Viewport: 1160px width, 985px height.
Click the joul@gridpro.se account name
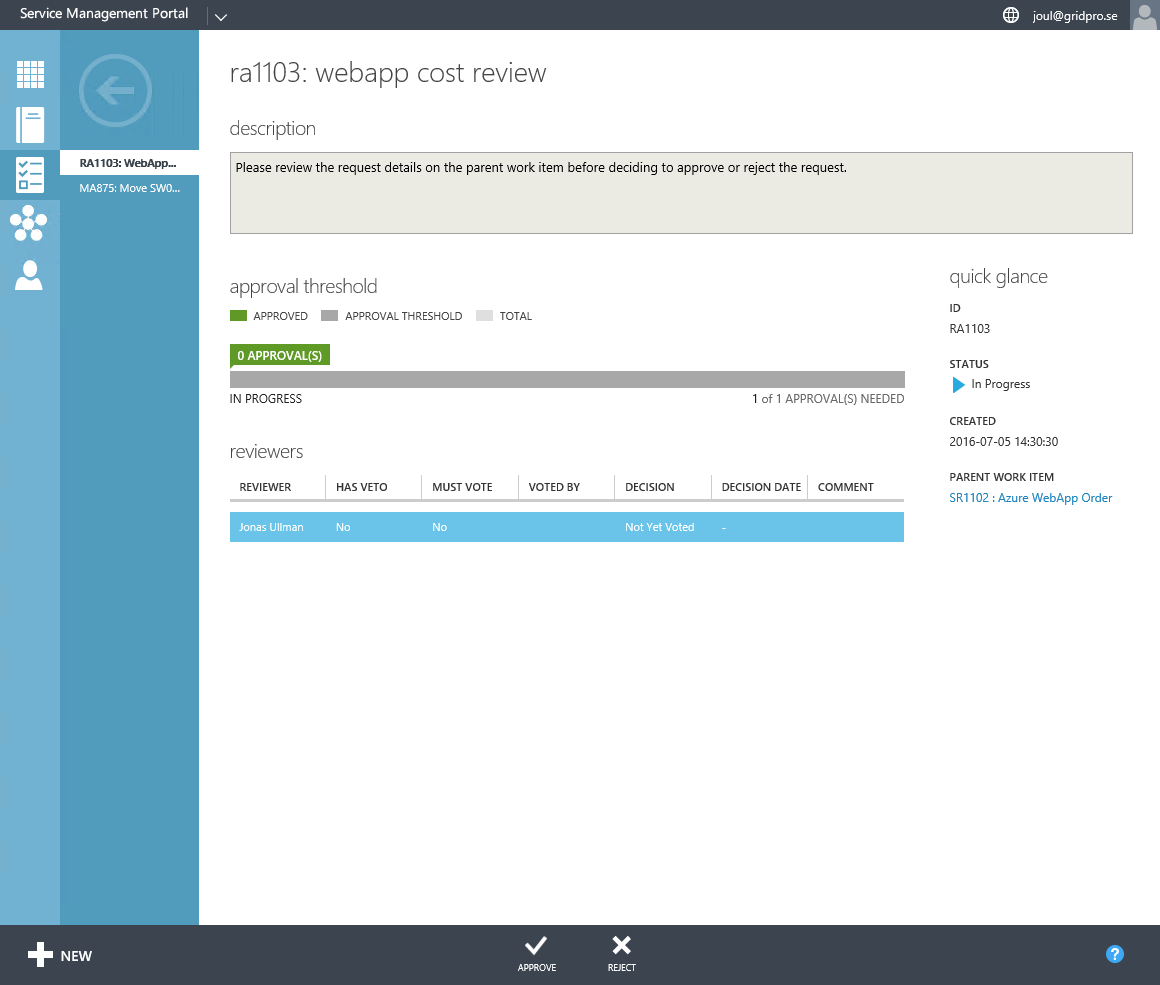pos(1075,16)
